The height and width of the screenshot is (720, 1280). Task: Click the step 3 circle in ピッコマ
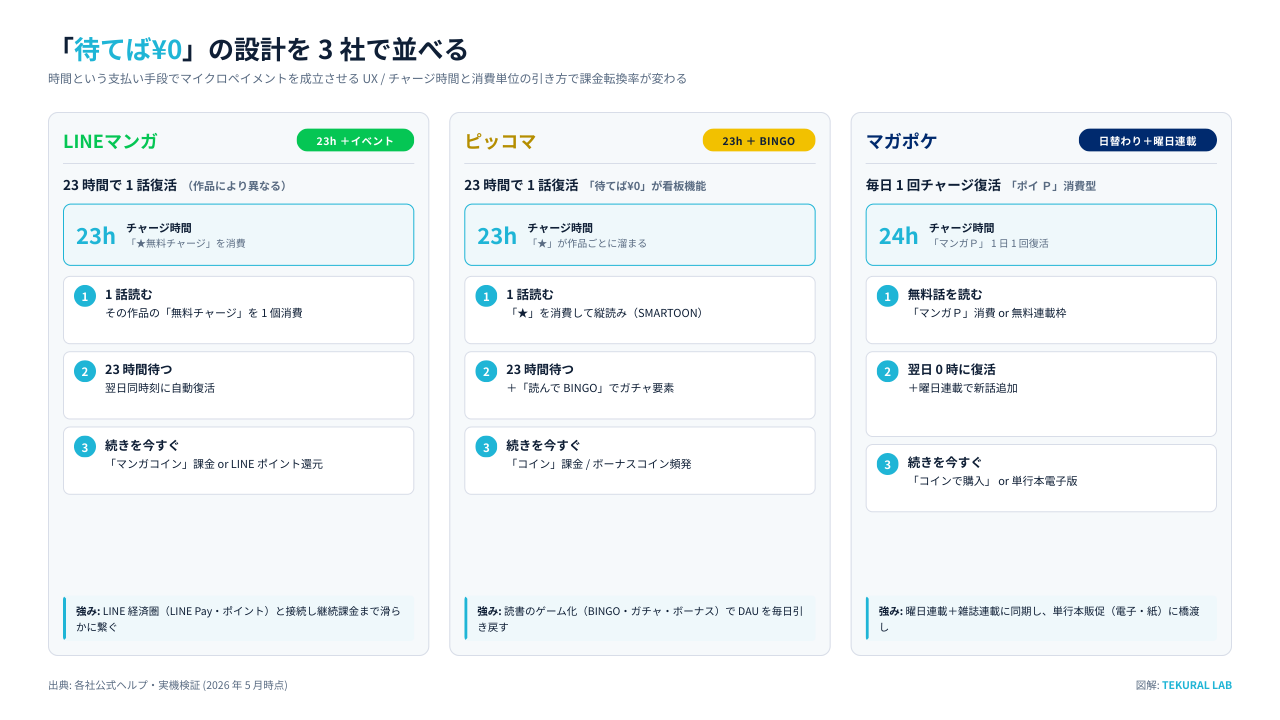point(486,447)
